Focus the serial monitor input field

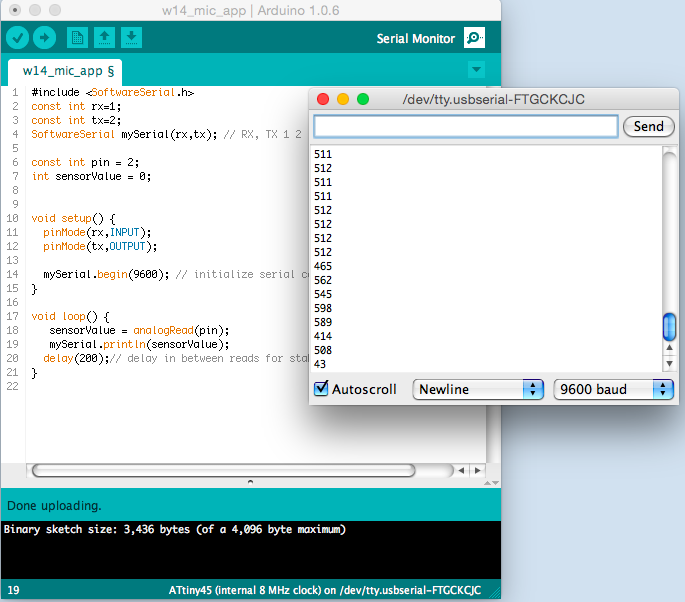coord(465,127)
